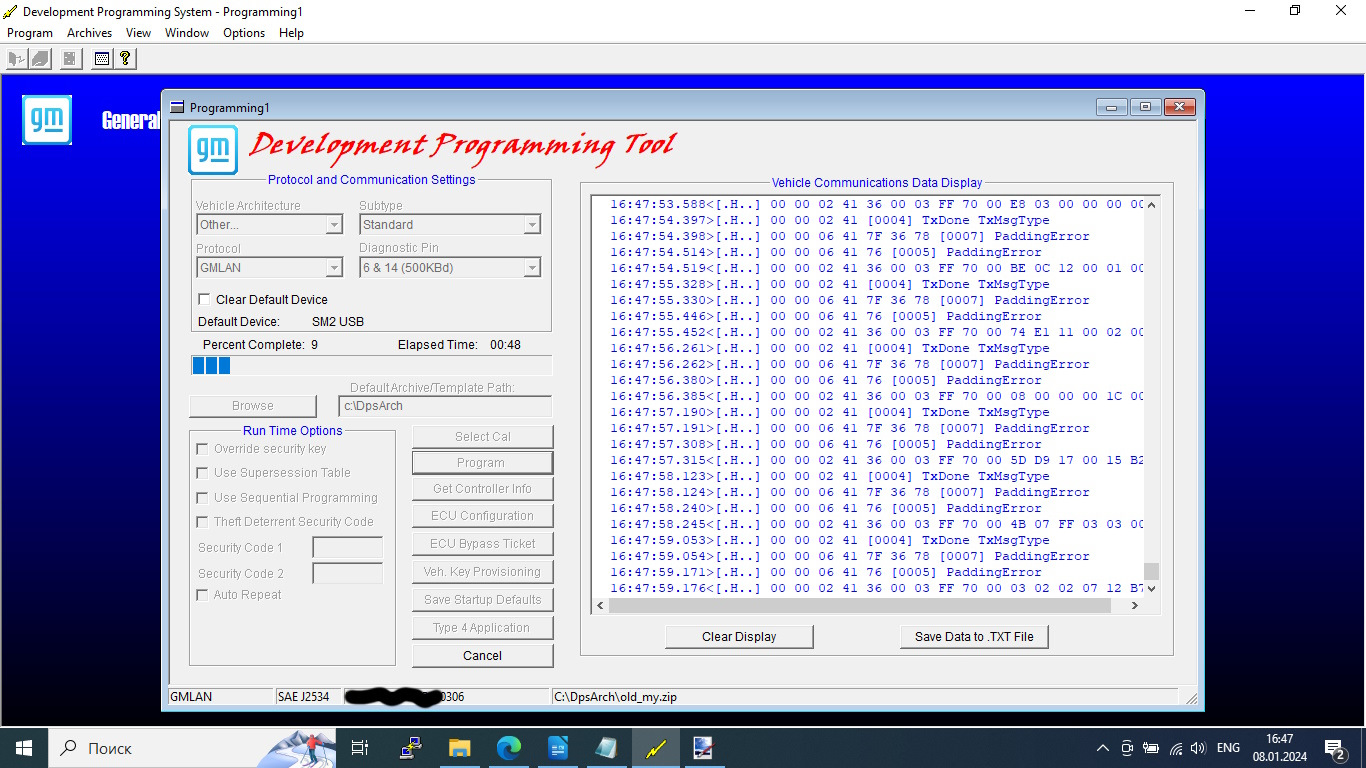Image resolution: width=1366 pixels, height=768 pixels.
Task: Click the GM logo on the blue background
Action: click(47, 120)
